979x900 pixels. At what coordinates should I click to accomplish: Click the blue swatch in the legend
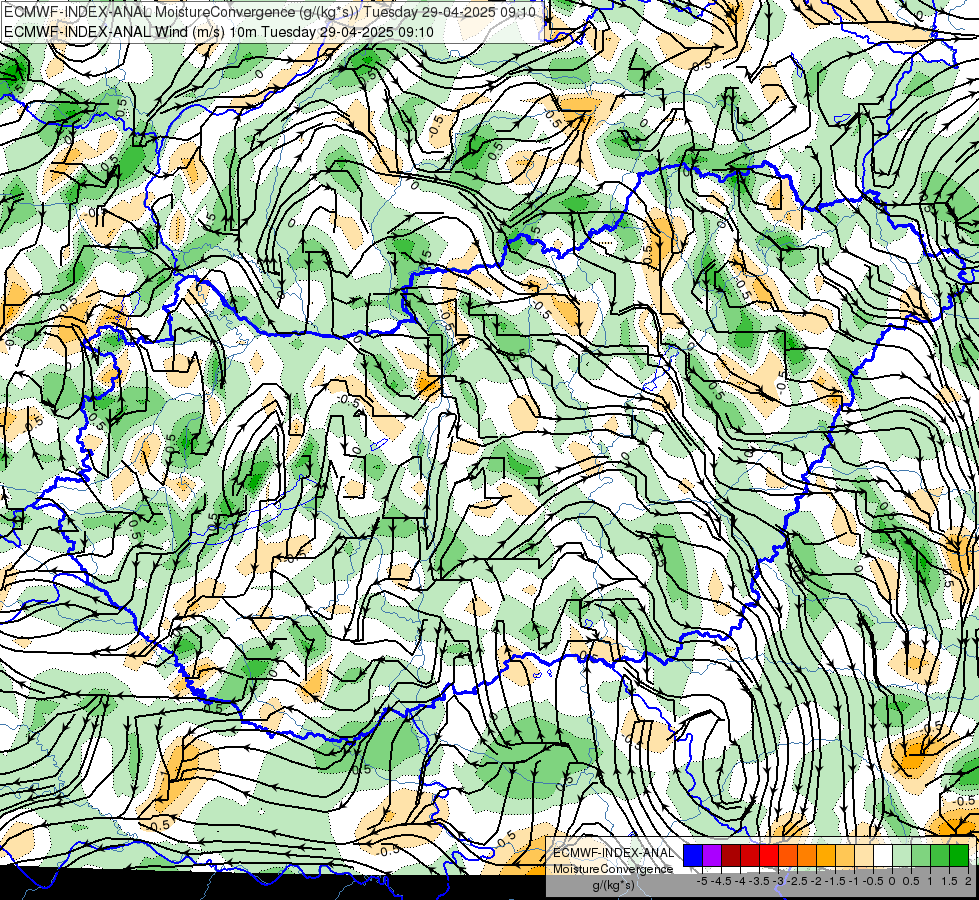point(693,855)
